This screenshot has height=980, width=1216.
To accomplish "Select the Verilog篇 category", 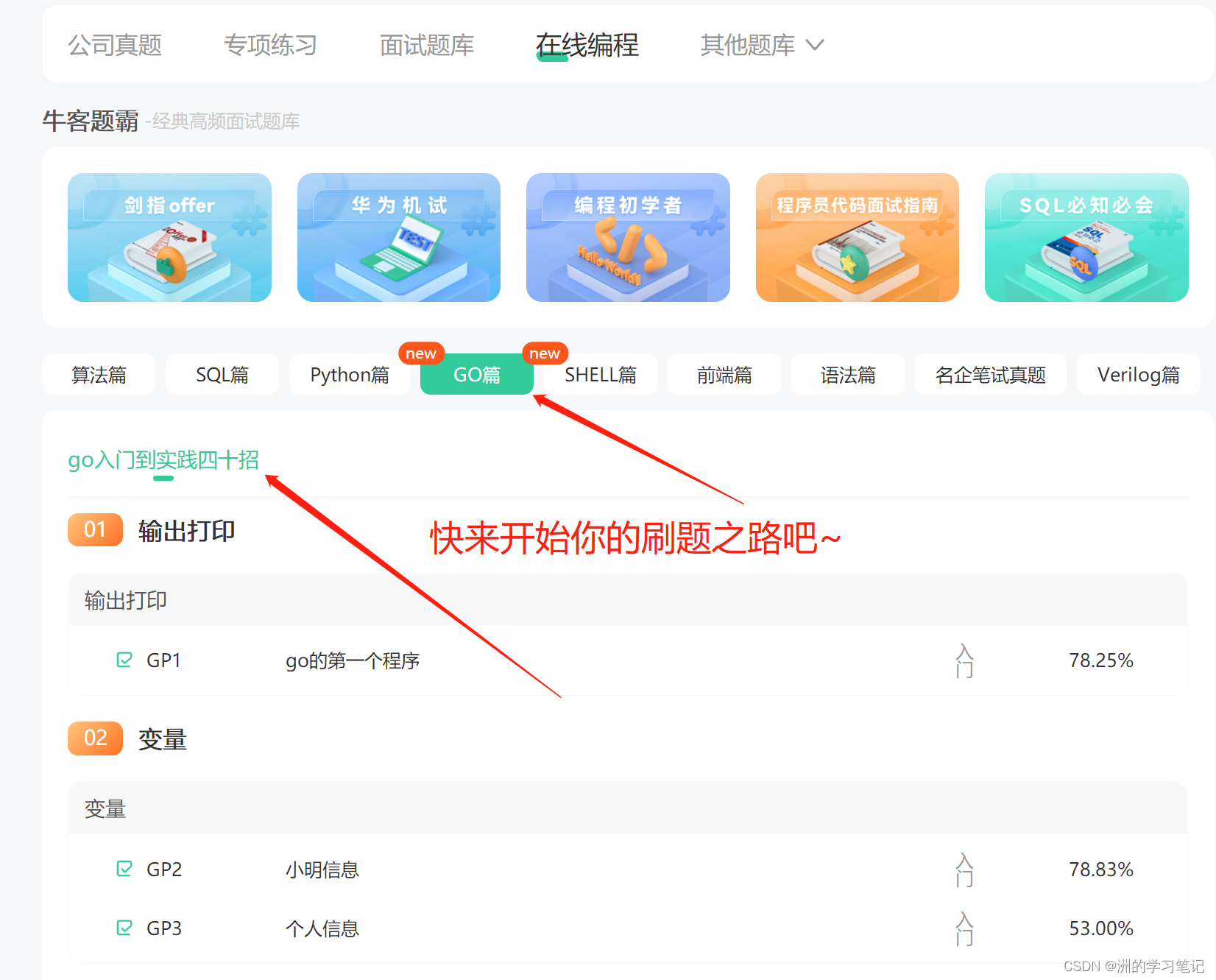I will (x=1139, y=375).
